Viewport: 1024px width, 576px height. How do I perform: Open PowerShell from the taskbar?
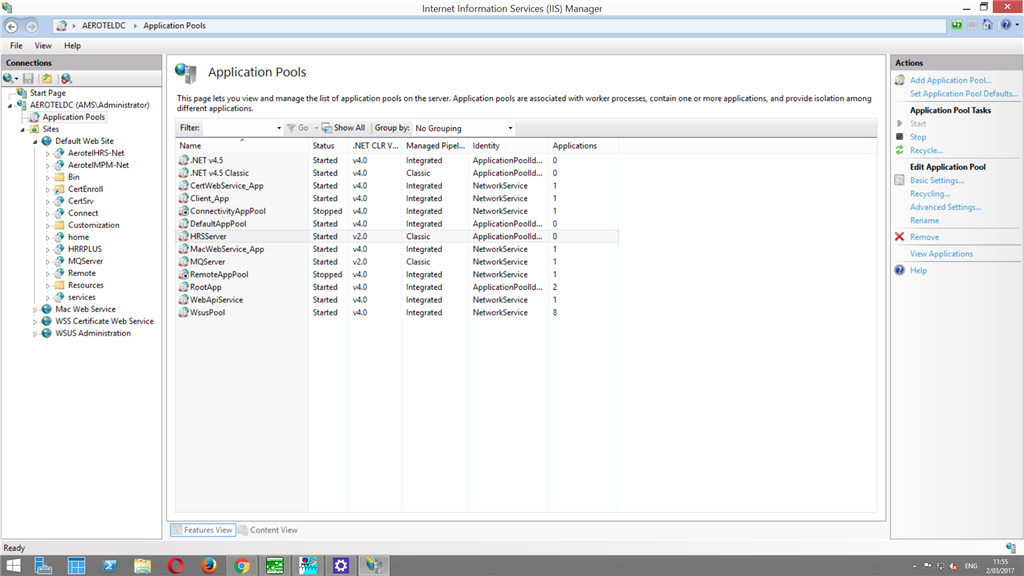110,566
